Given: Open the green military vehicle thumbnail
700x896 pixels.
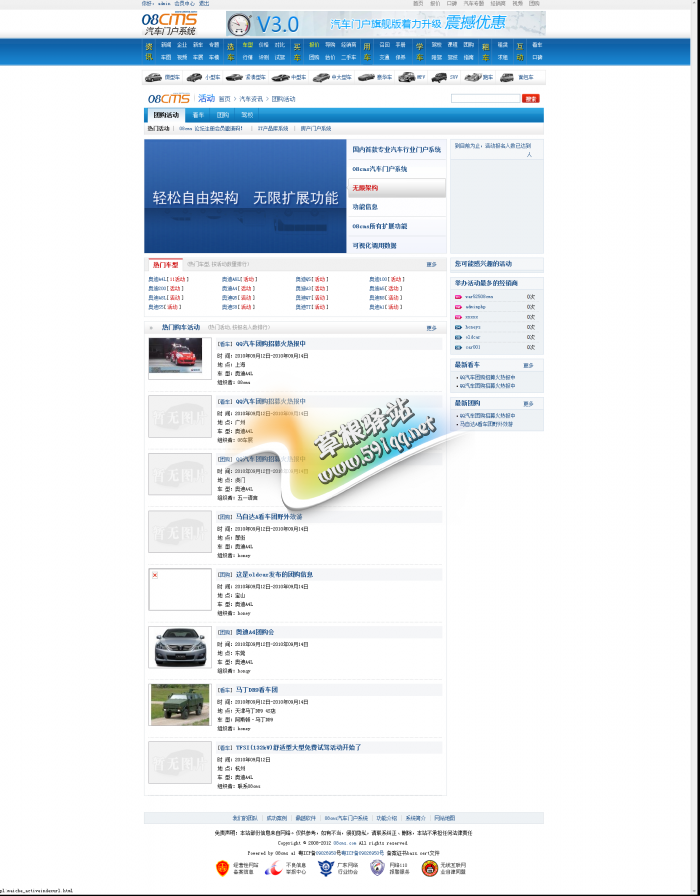Looking at the screenshot, I should [x=180, y=705].
